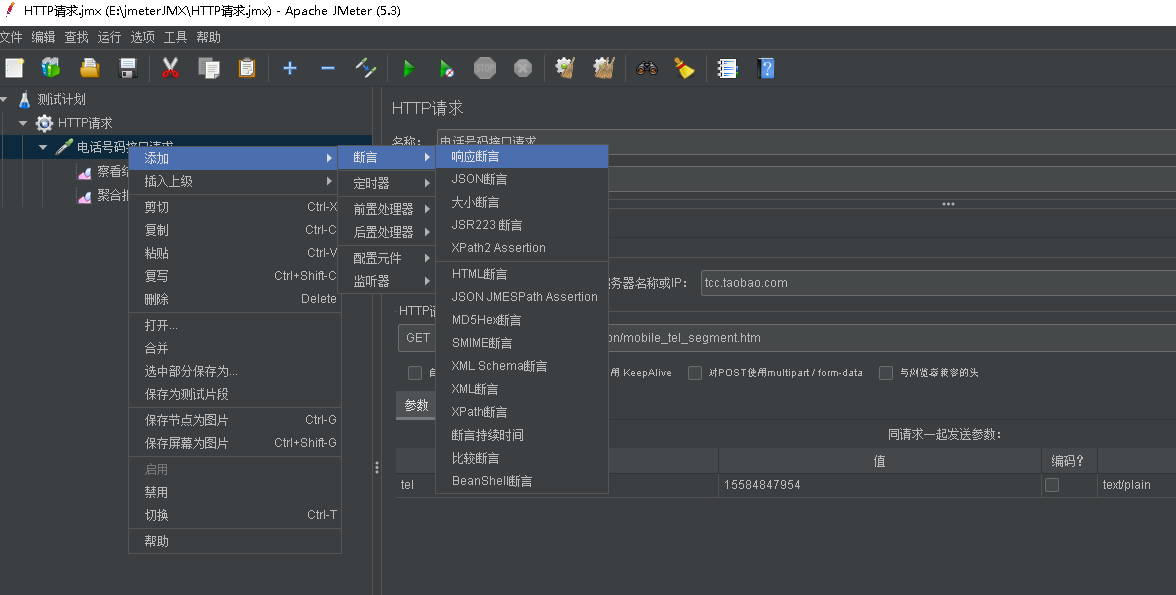
Task: Start test without pauses icon
Action: [447, 68]
